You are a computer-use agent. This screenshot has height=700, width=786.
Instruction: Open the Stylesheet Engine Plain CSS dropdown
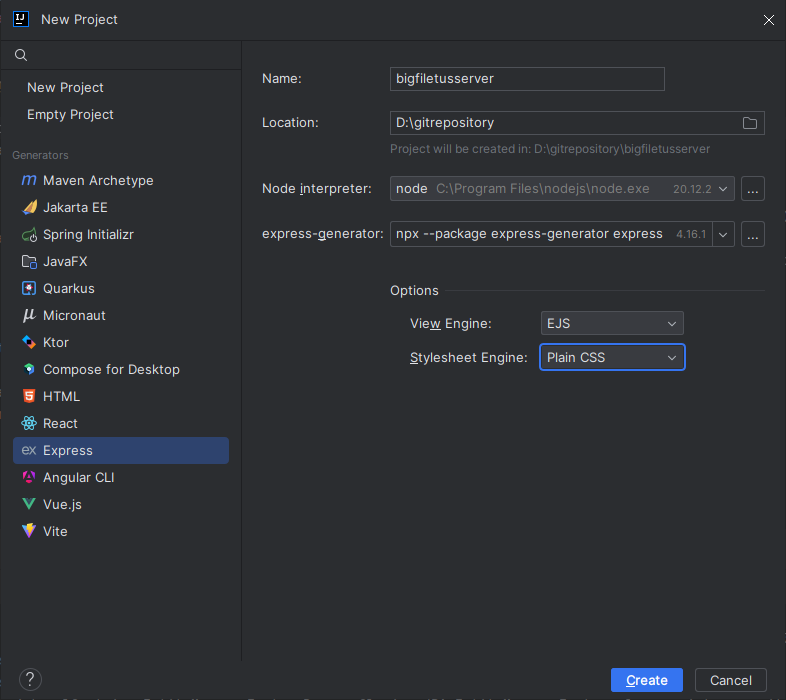612,358
